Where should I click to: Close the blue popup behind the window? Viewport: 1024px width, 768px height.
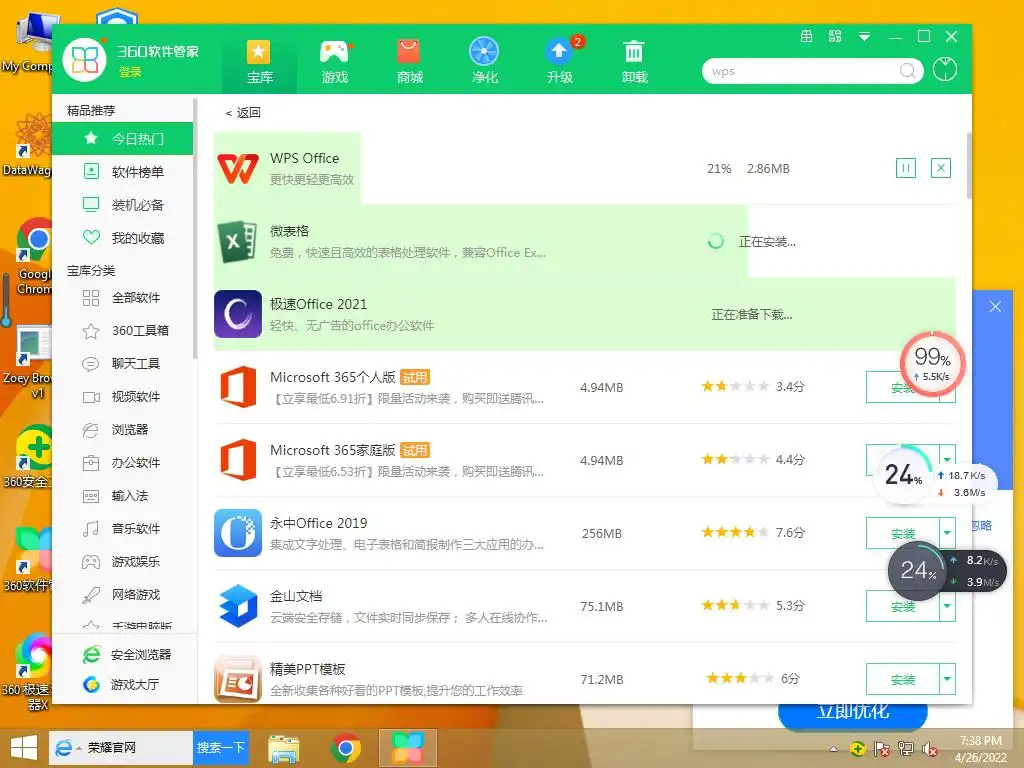[x=995, y=306]
